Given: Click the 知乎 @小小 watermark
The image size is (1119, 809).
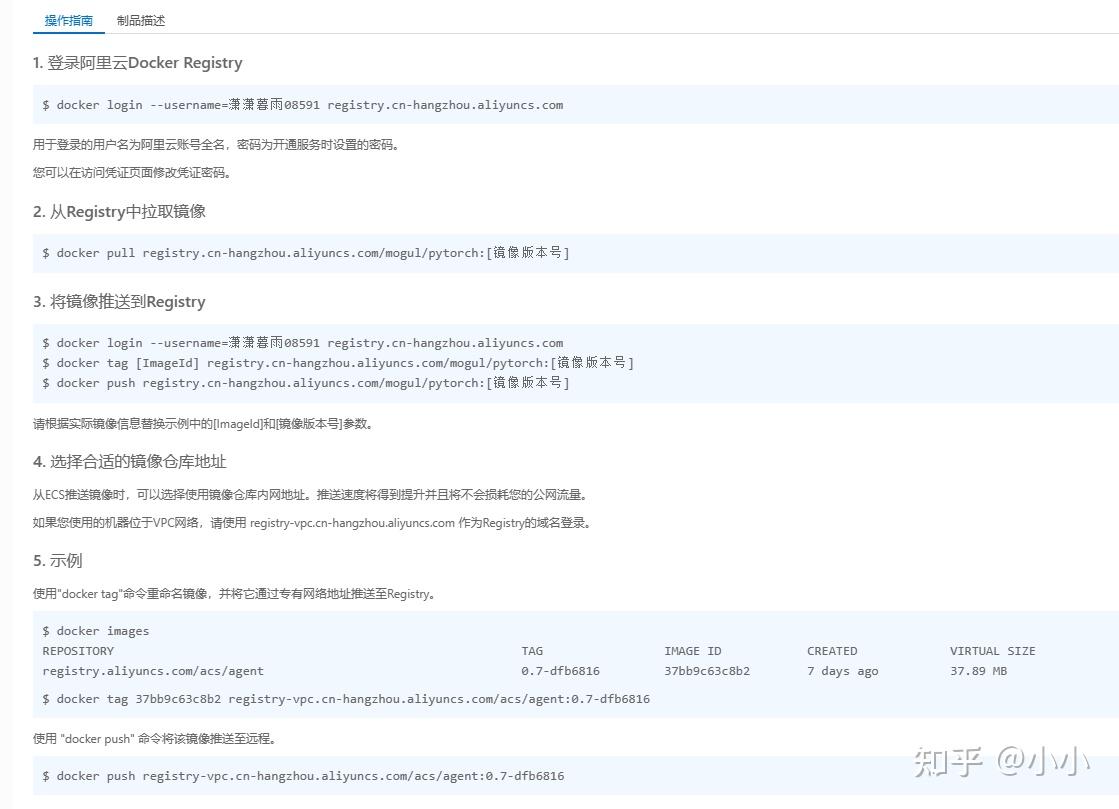Looking at the screenshot, I should (1000, 761).
